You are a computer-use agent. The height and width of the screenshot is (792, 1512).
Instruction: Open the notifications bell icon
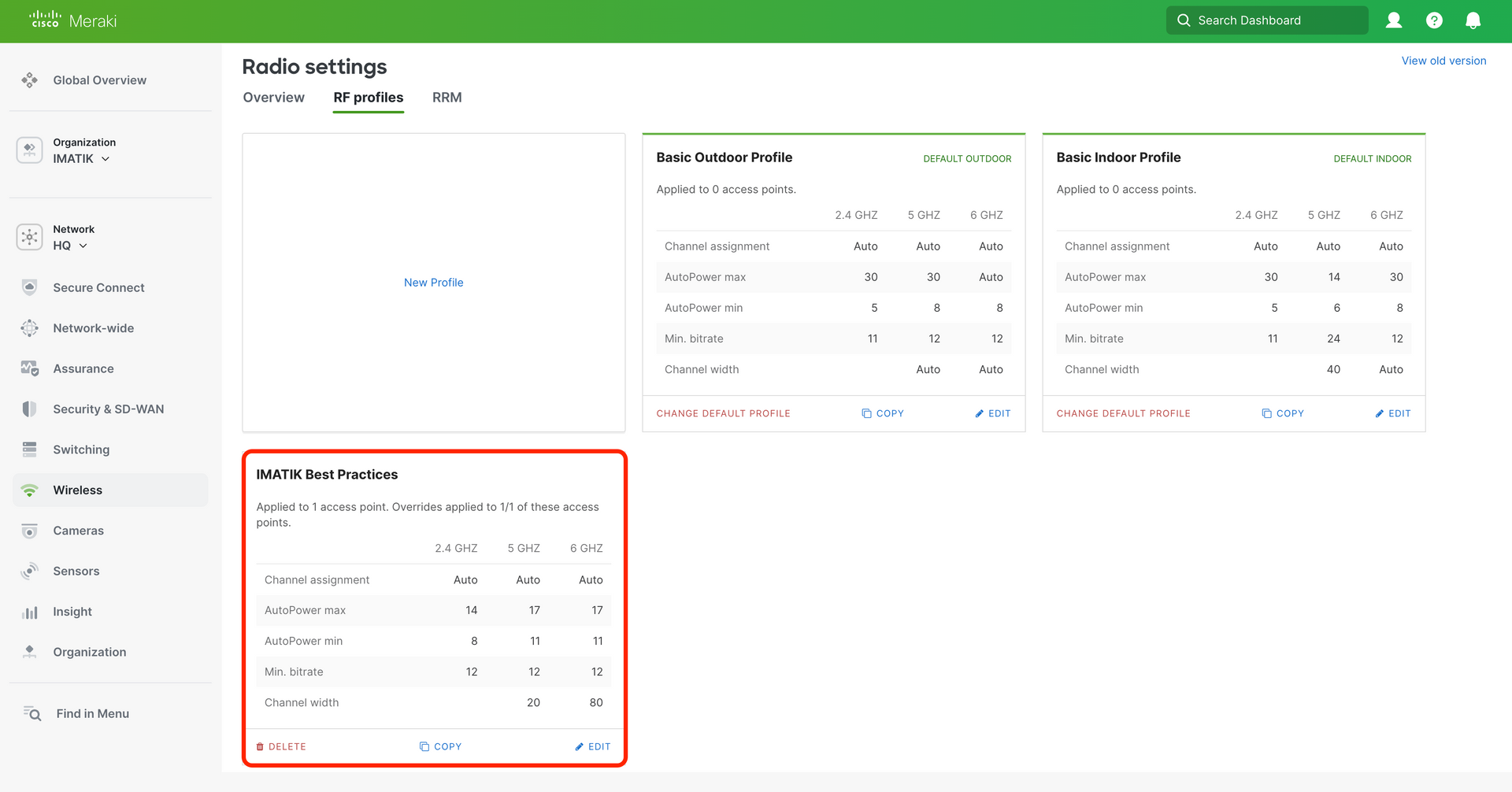point(1473,20)
